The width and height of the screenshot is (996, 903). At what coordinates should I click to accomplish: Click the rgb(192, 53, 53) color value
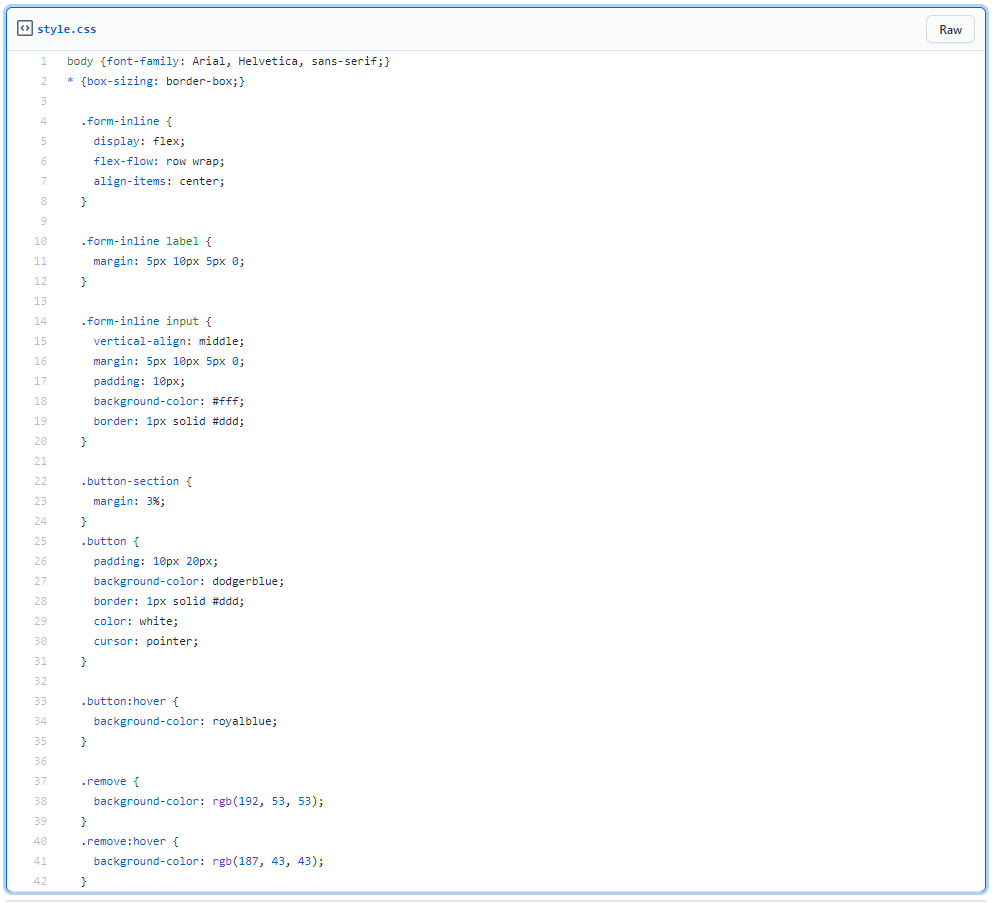[268, 801]
